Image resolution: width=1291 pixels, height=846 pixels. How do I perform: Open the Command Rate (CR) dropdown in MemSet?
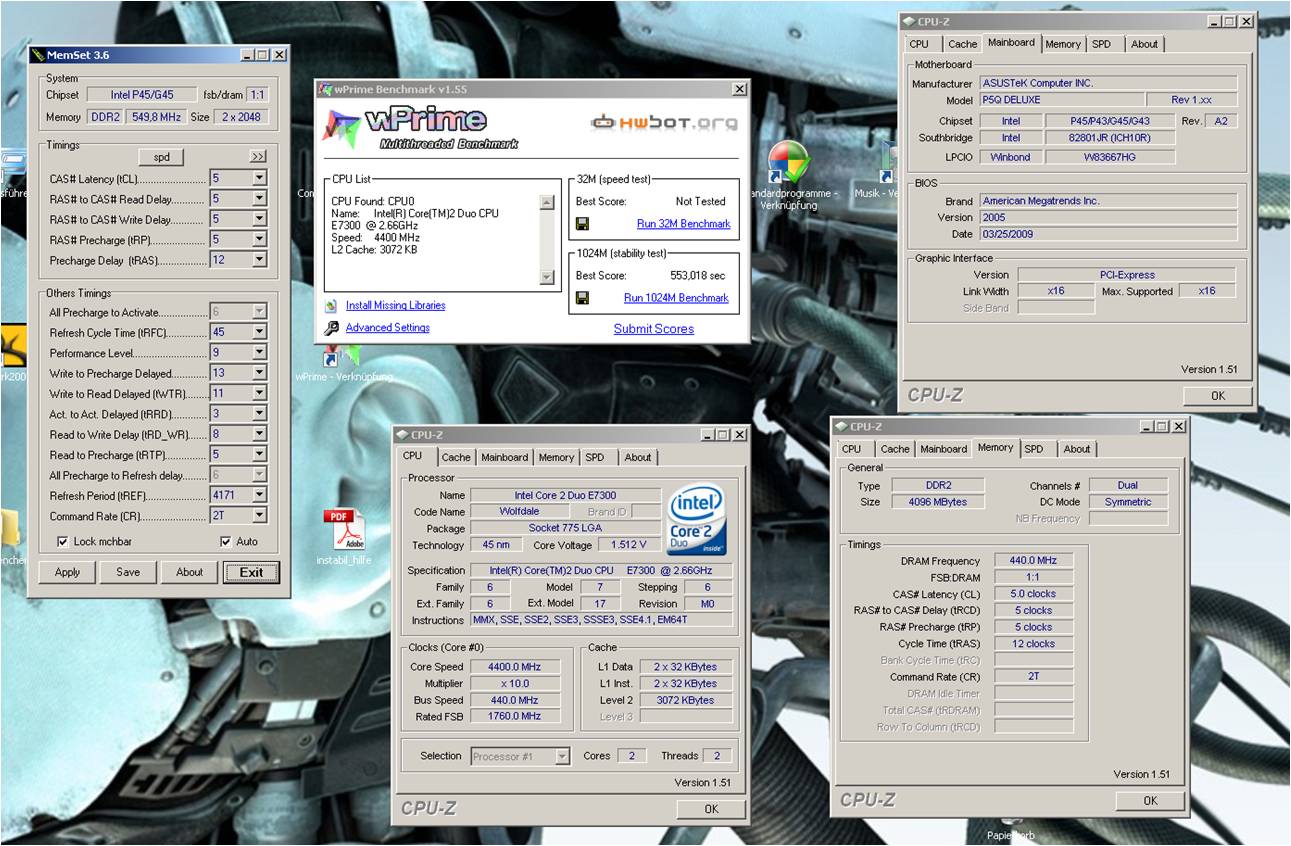click(x=259, y=516)
